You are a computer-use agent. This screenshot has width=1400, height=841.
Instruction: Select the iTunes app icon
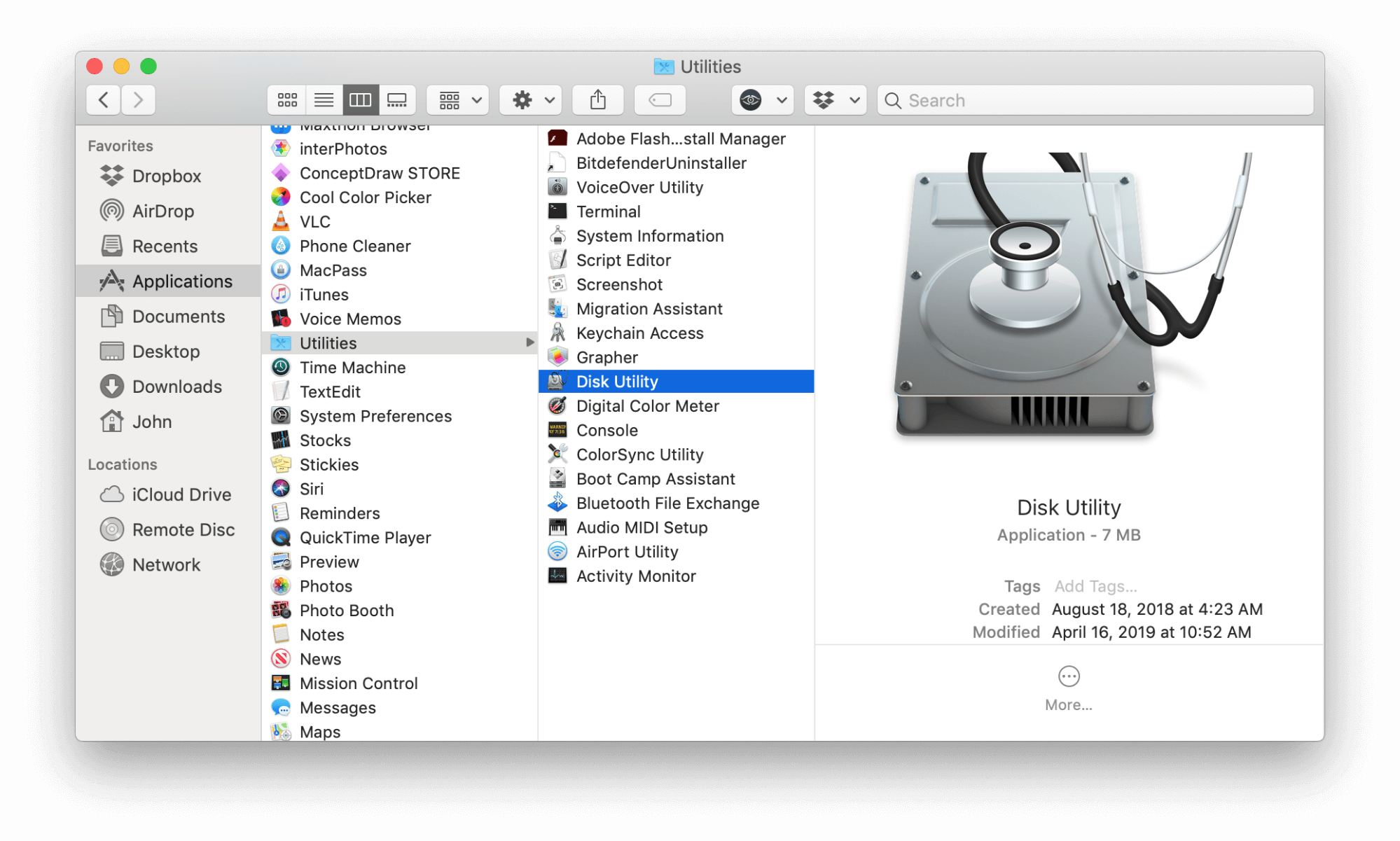[x=281, y=294]
